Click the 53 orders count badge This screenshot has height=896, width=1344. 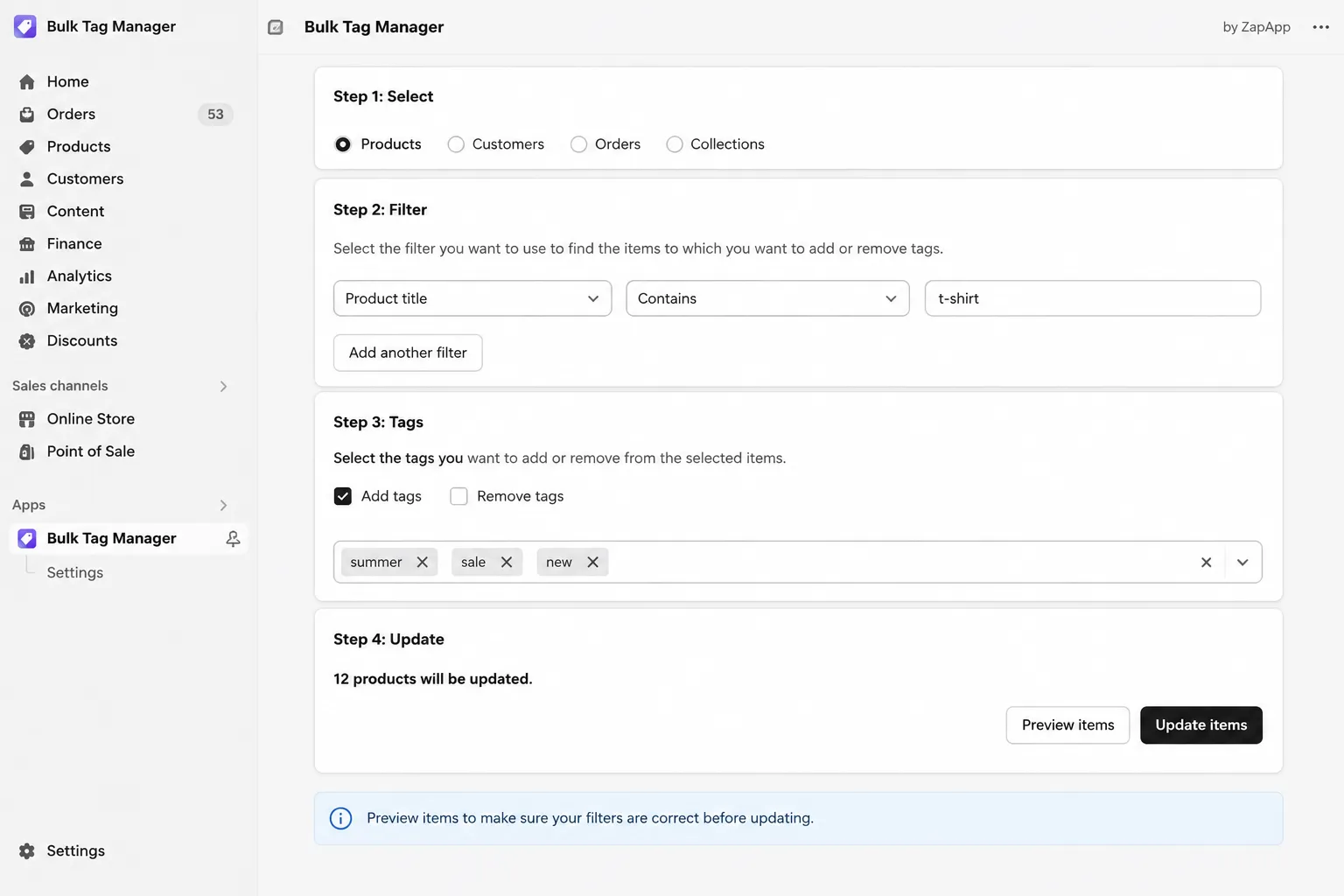[215, 115]
